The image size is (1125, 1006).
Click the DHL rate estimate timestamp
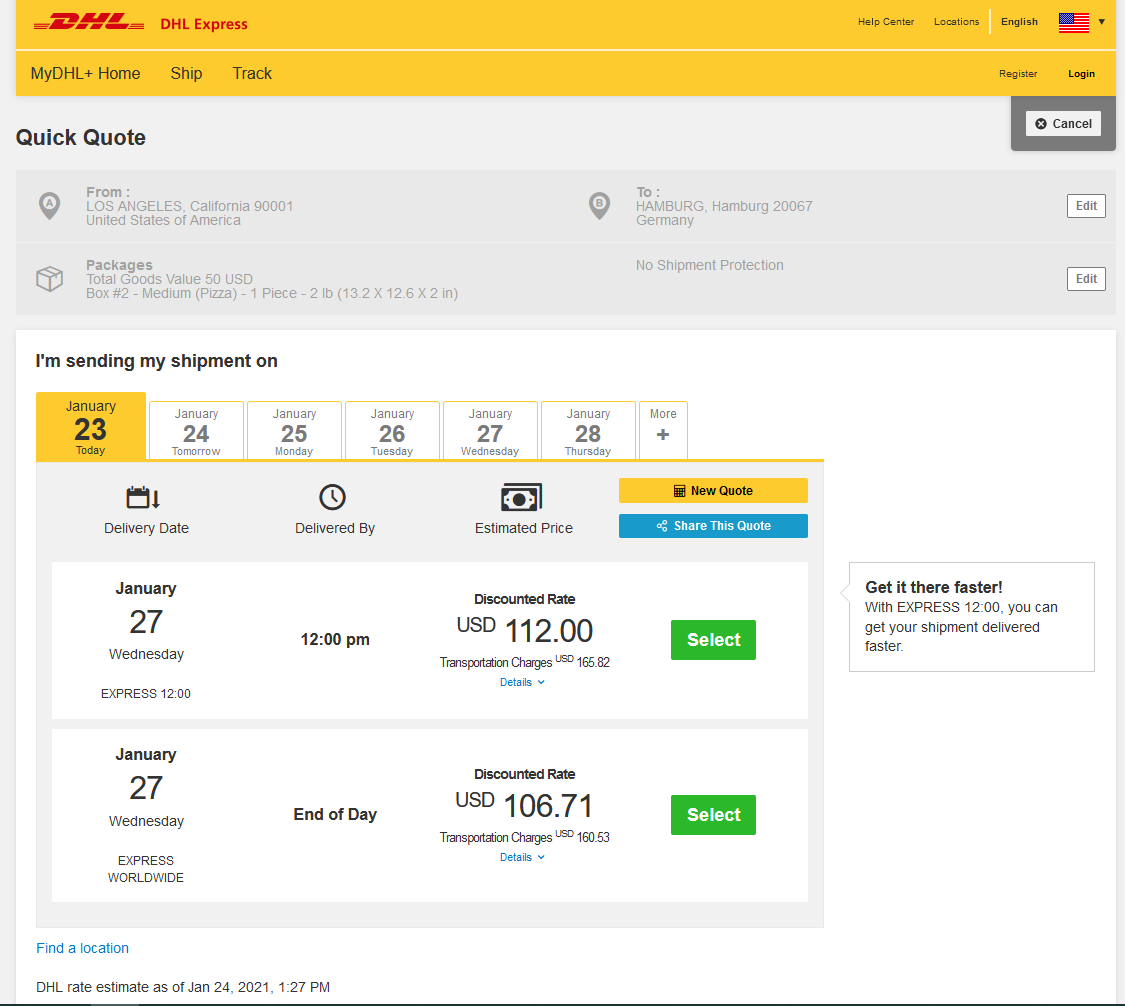pyautogui.click(x=183, y=987)
